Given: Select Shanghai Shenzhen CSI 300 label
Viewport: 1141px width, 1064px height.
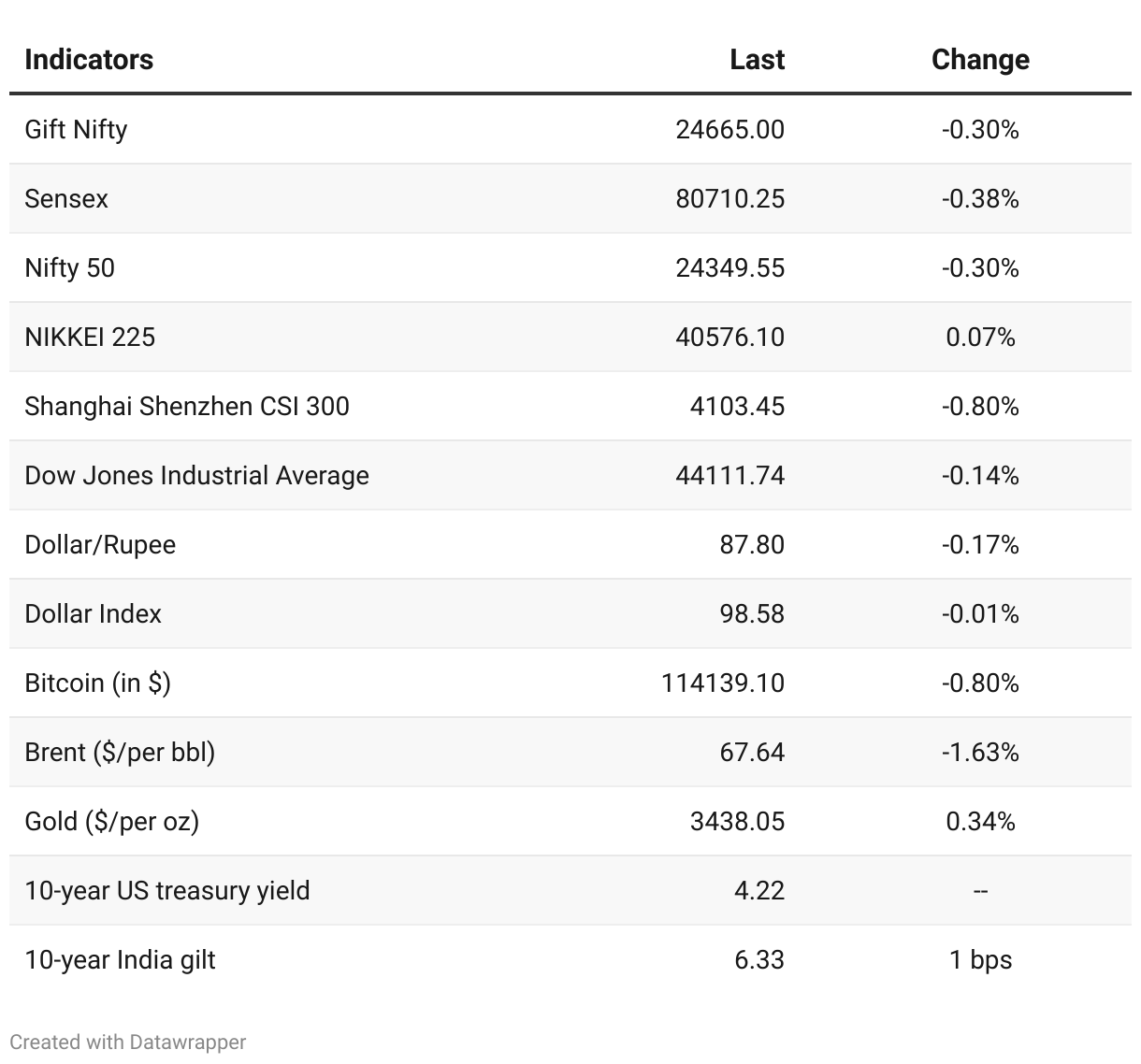Looking at the screenshot, I should [187, 406].
